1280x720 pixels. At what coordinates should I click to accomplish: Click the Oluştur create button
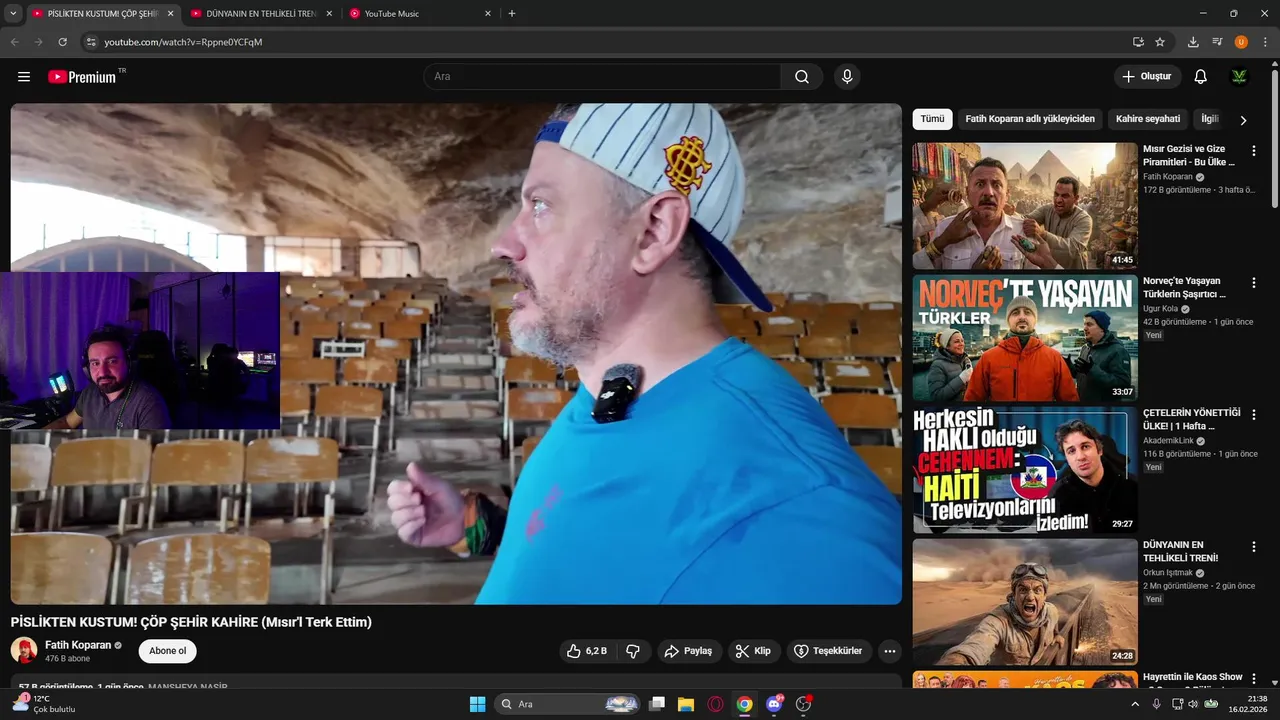pyautogui.click(x=1147, y=77)
